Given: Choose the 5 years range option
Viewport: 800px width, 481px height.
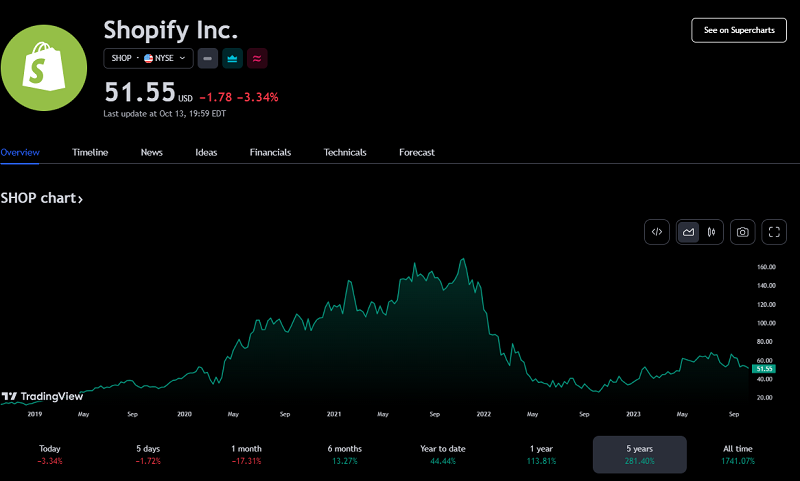Looking at the screenshot, I should pyautogui.click(x=640, y=455).
